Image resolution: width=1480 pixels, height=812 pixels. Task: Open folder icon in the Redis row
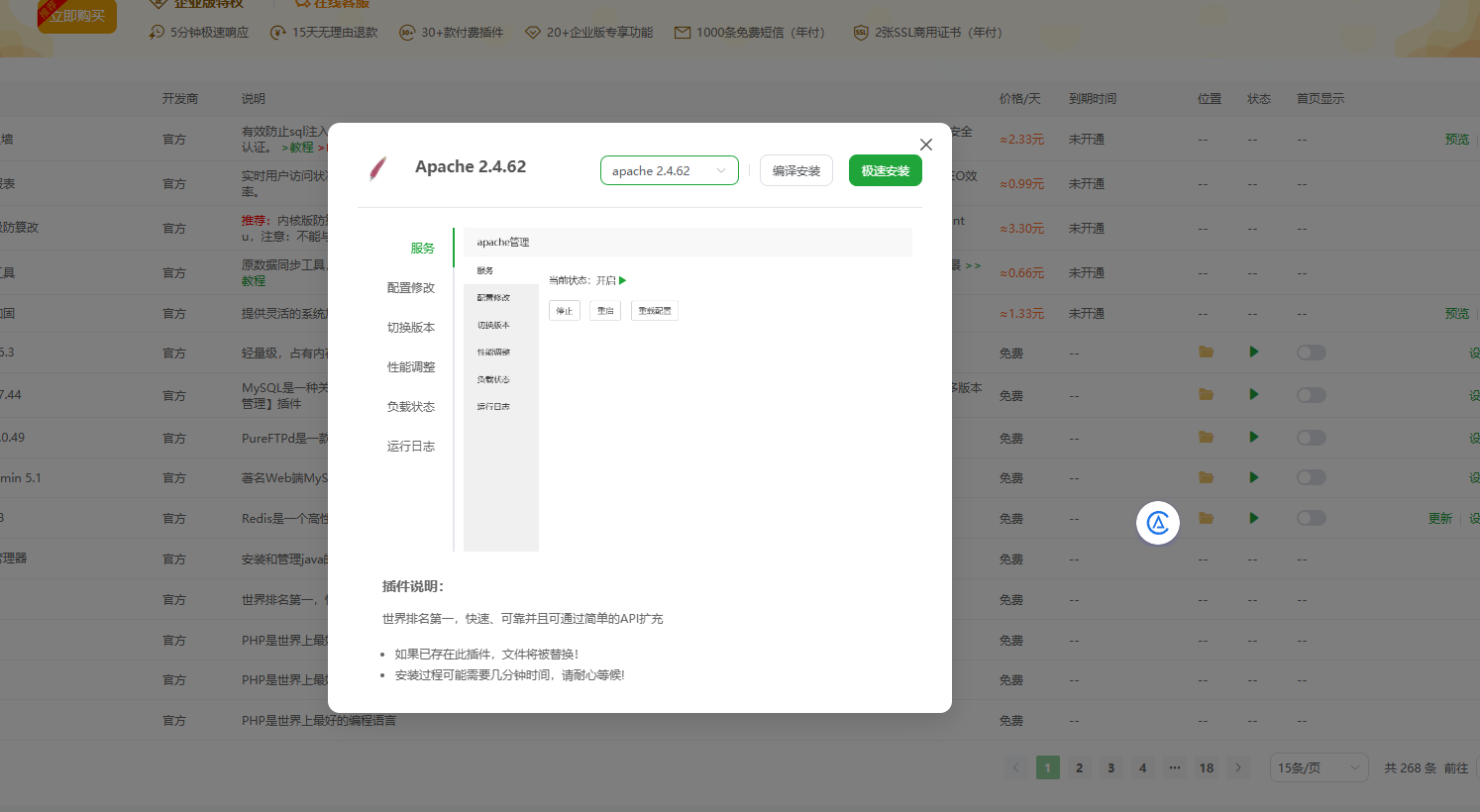[x=1206, y=518]
